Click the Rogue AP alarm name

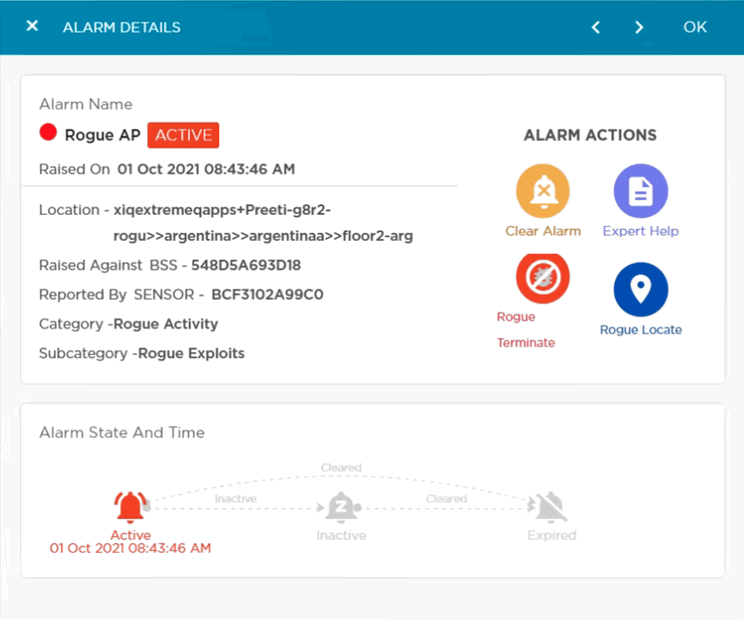102,135
